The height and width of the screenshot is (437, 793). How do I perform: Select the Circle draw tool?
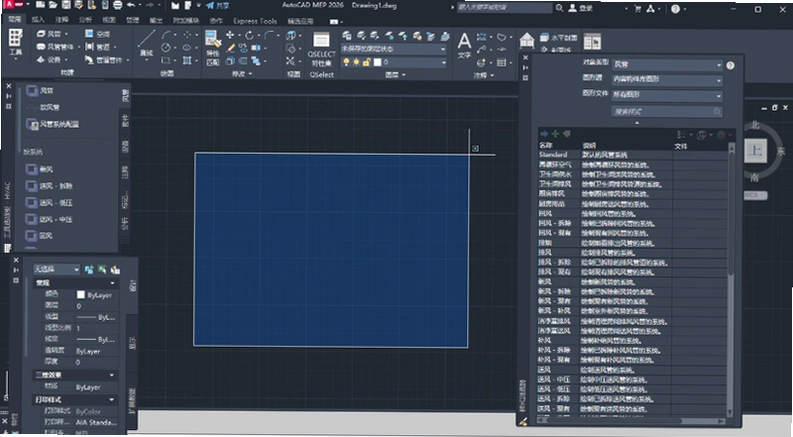[x=166, y=48]
